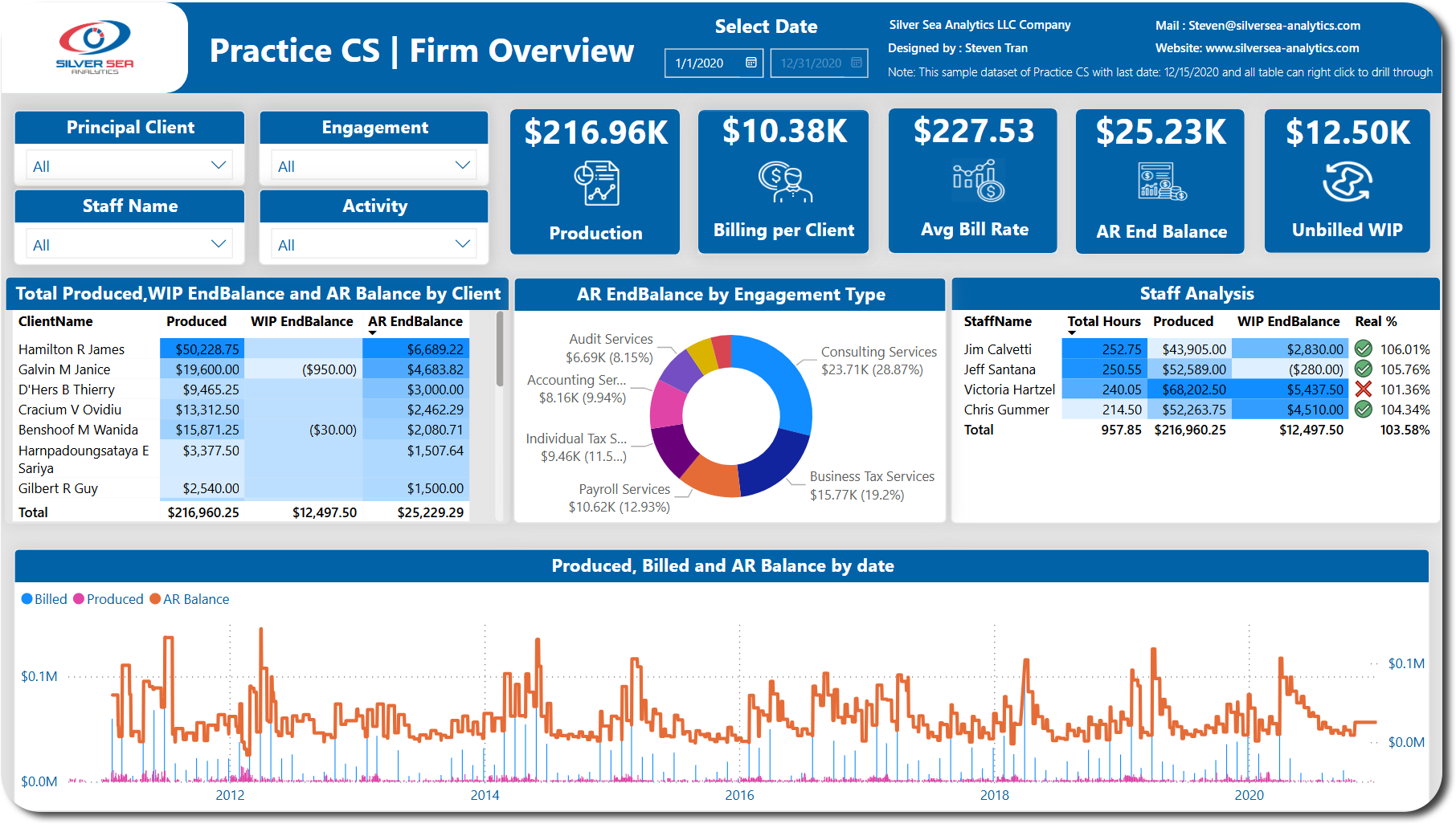Toggle Produced series in chart legend
Viewport: 1456px width, 824px height.
(108, 599)
